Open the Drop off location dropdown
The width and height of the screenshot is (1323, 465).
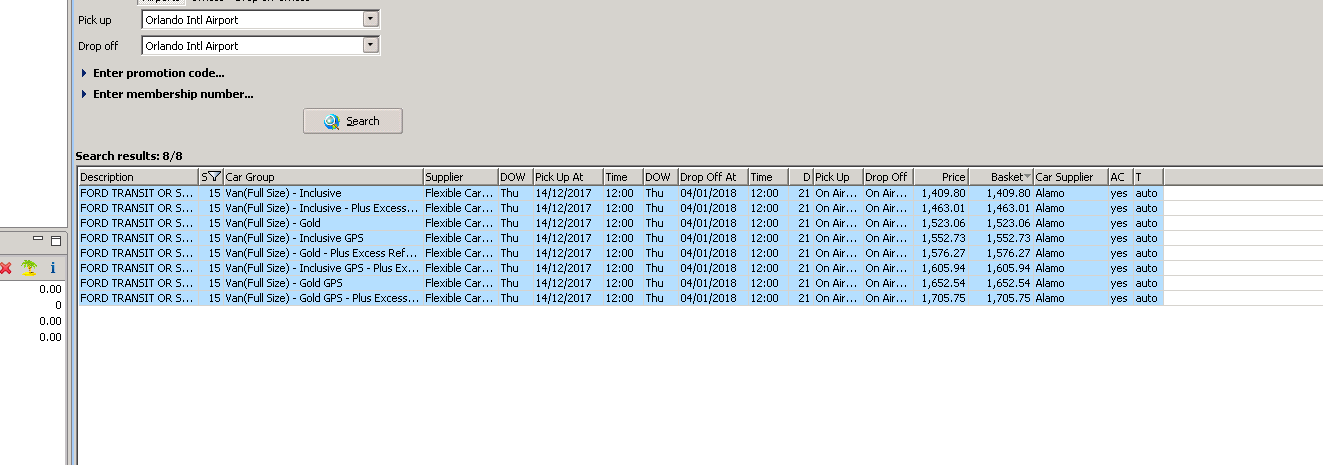click(371, 45)
